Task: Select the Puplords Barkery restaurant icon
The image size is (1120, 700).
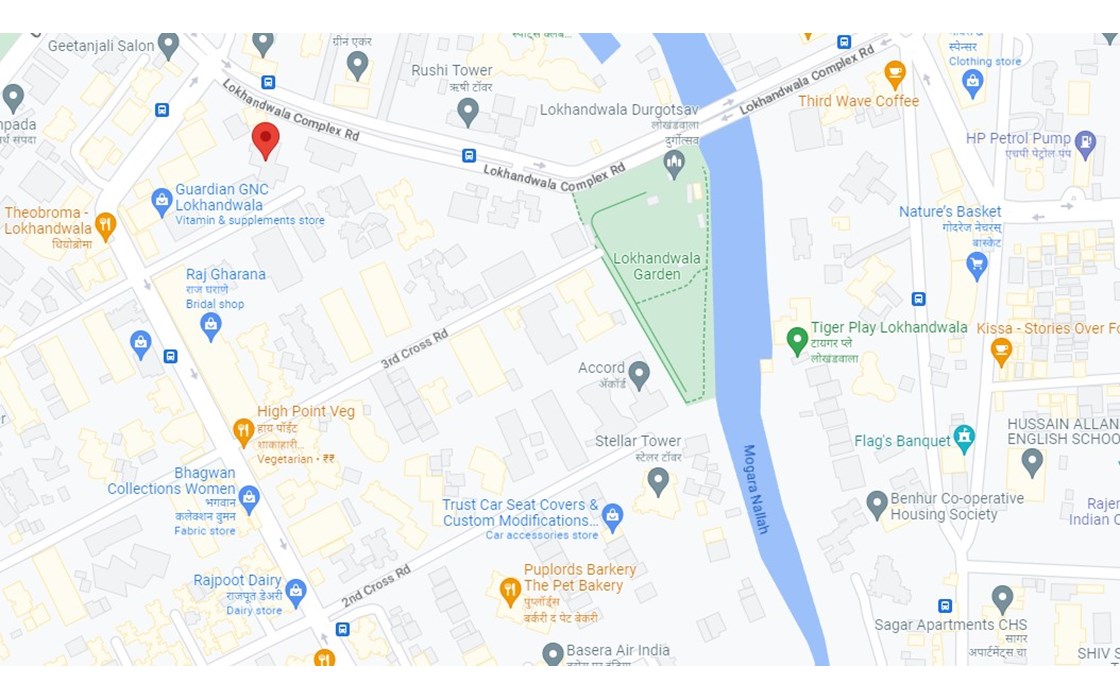Action: 509,592
